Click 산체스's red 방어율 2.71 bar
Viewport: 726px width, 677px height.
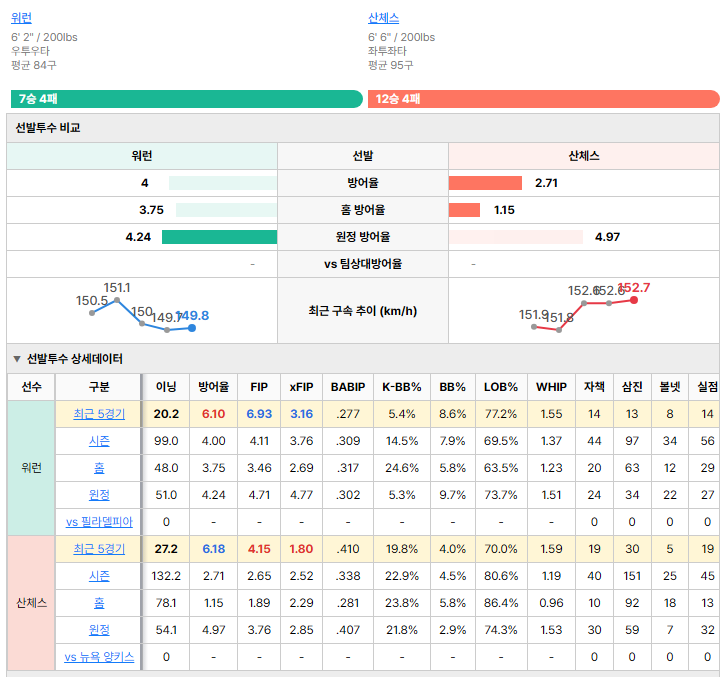pos(485,183)
